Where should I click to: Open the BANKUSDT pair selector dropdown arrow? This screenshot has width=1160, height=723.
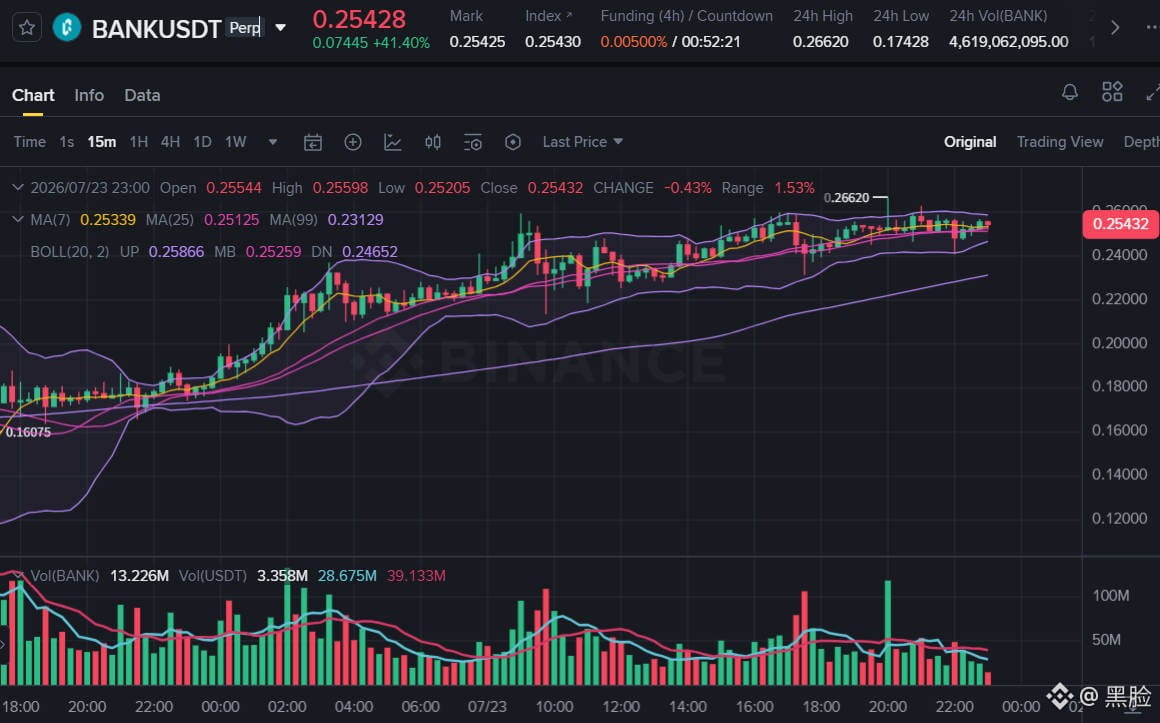[280, 28]
